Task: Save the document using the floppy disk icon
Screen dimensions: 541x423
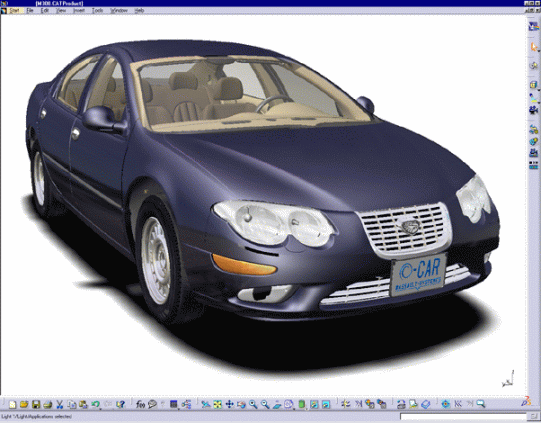Action: (36, 404)
